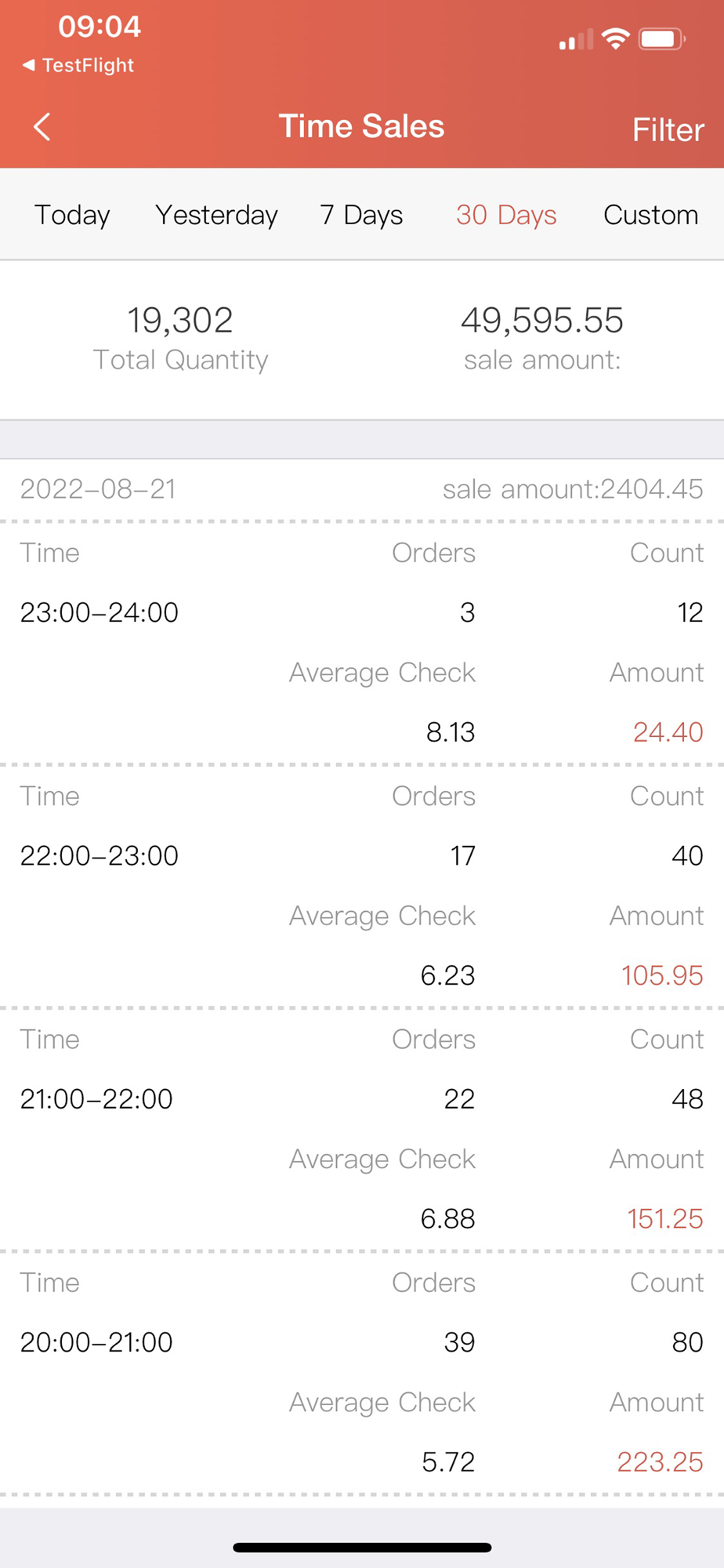Tap the cellular signal bars

[x=576, y=39]
